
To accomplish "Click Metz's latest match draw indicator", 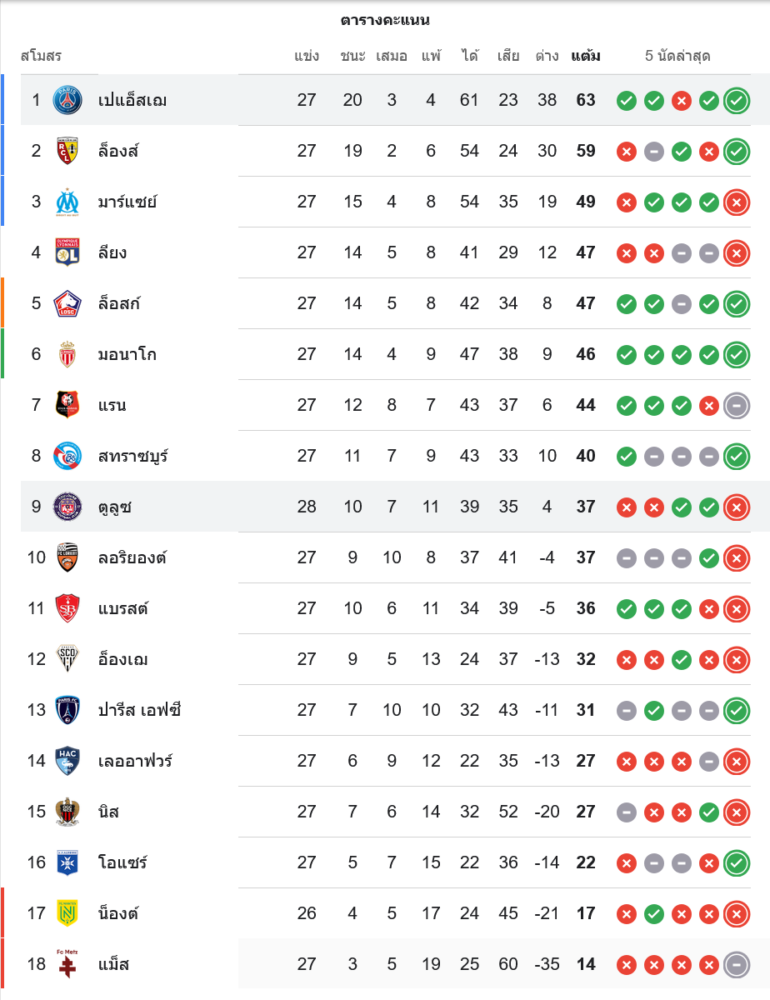I will [x=737, y=964].
